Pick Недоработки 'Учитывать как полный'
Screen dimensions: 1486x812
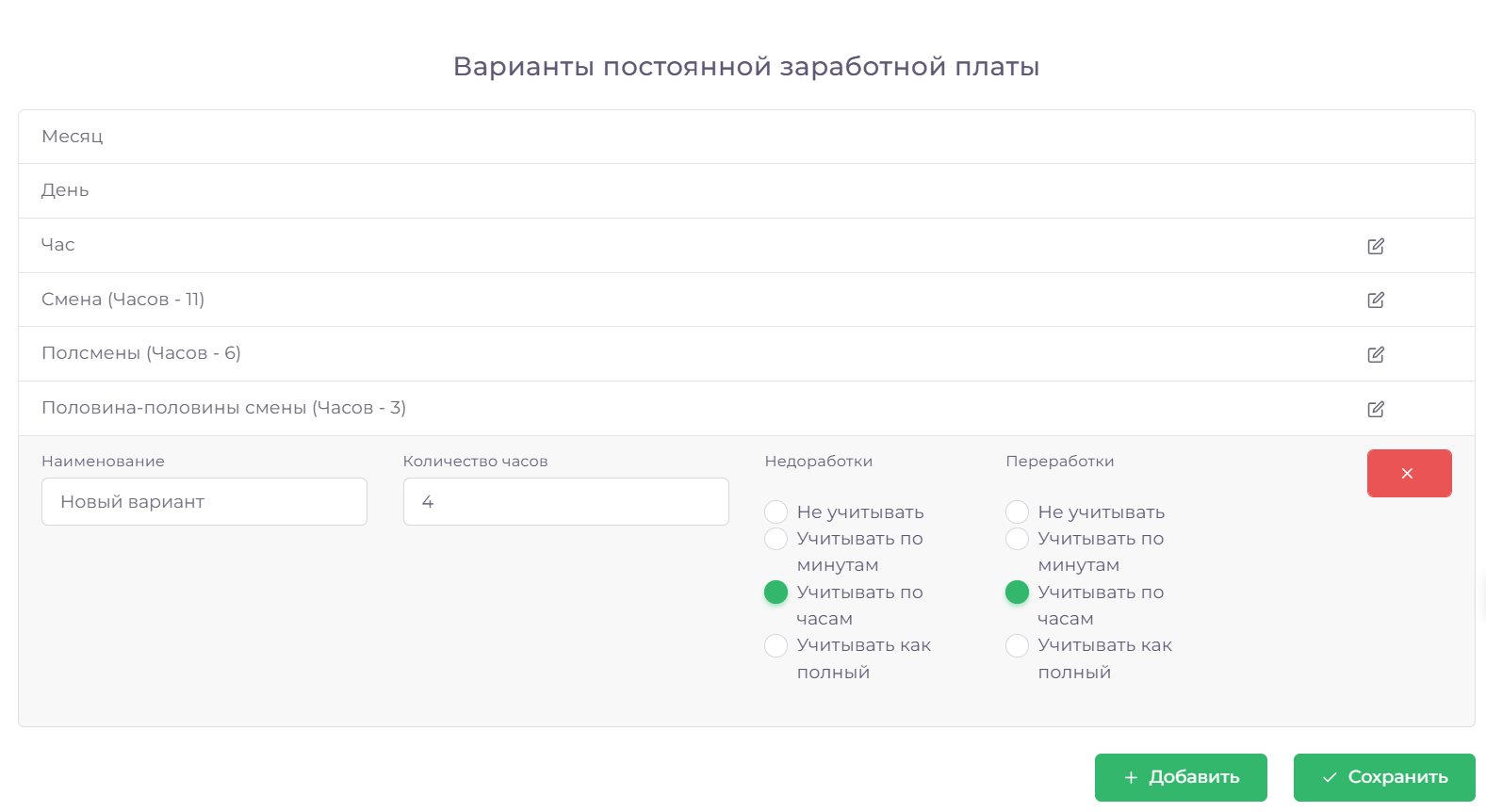click(x=776, y=645)
